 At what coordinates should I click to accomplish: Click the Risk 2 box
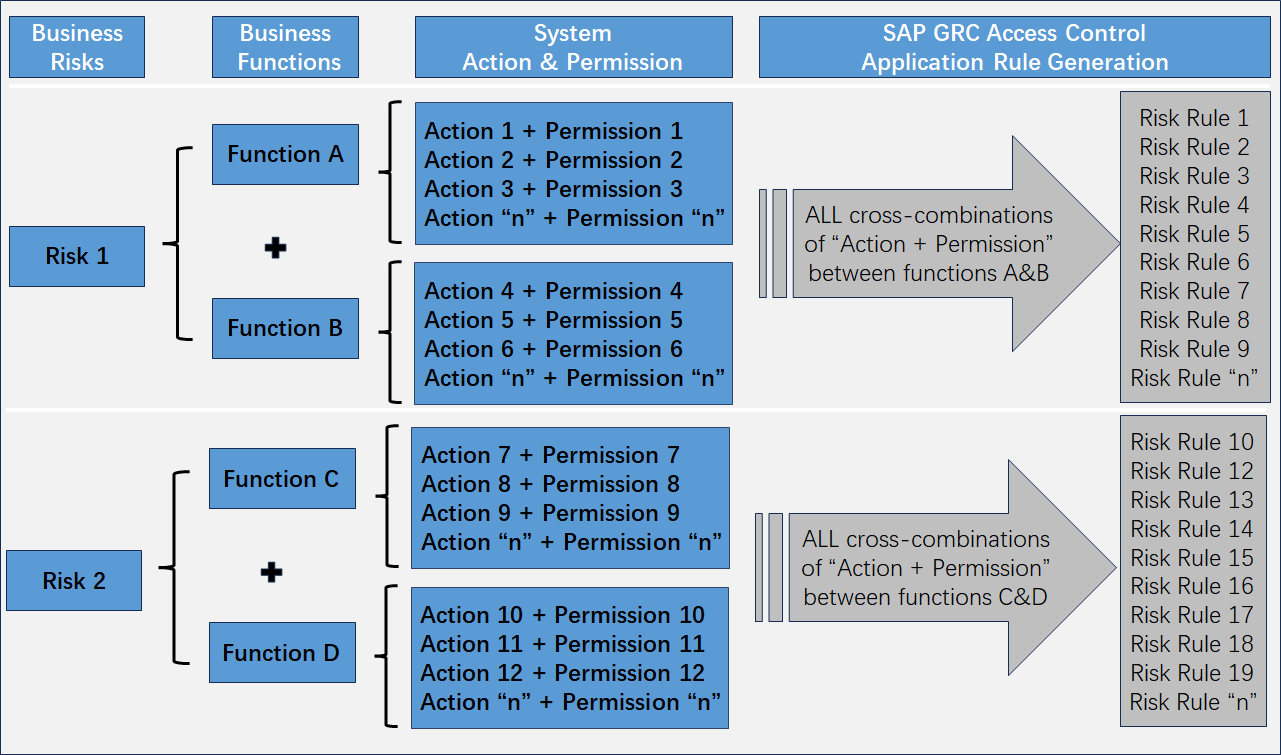(74, 581)
